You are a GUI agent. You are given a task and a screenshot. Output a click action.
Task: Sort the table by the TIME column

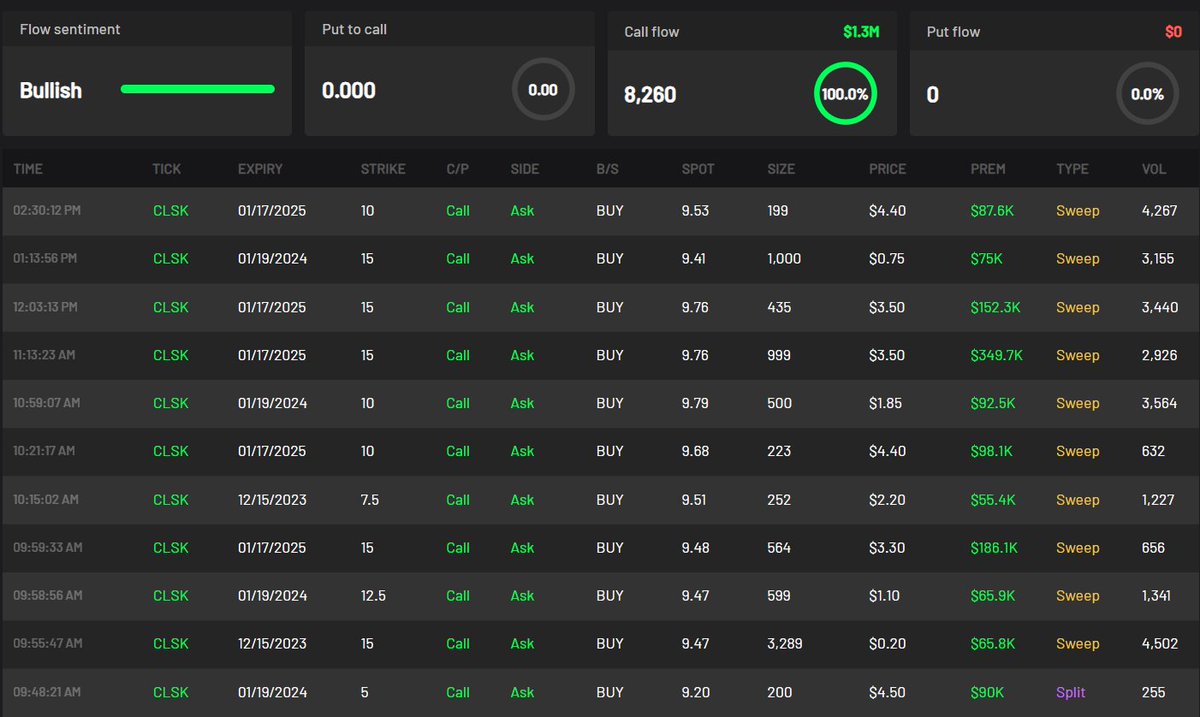click(x=28, y=168)
